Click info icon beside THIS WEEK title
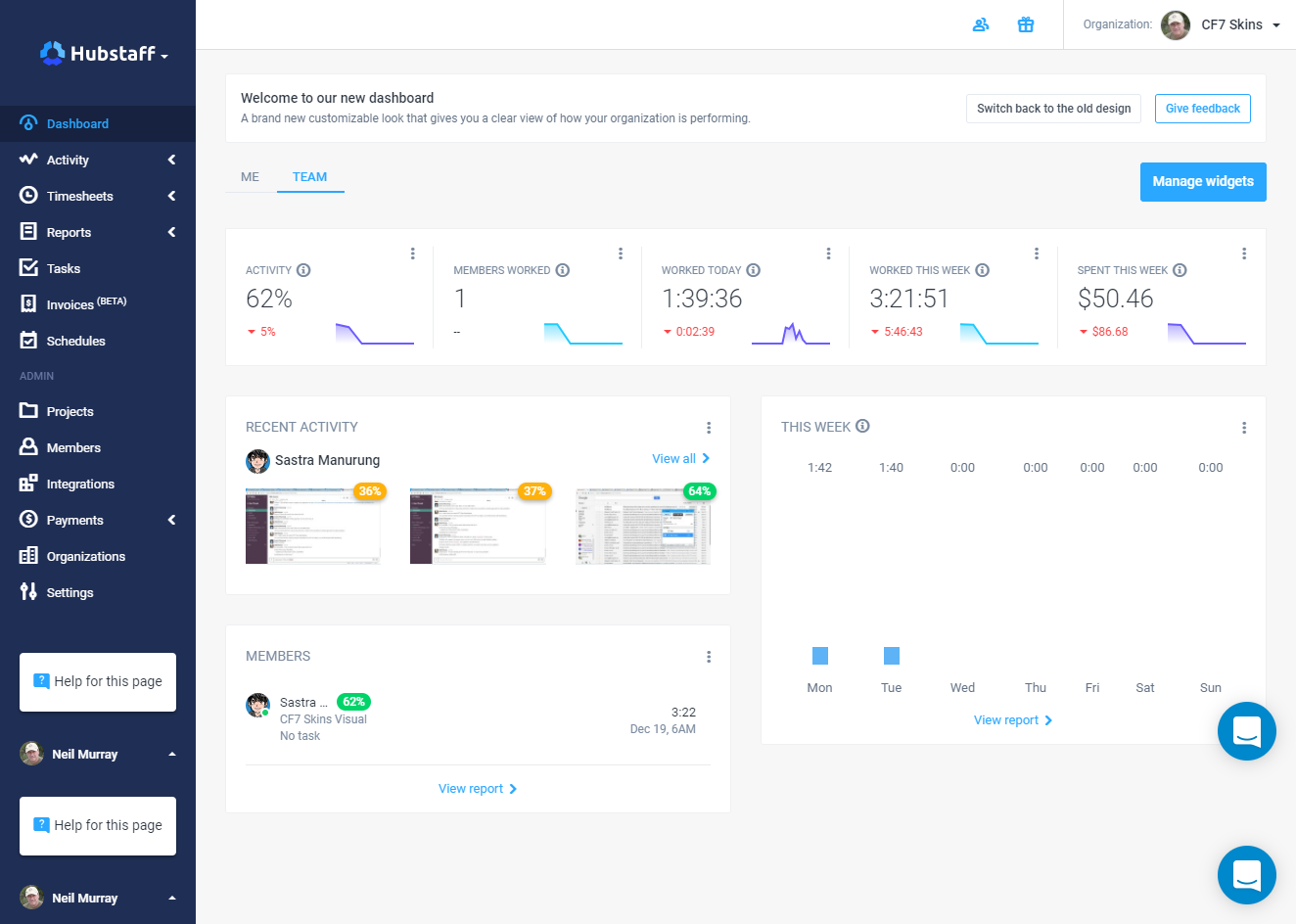 click(x=862, y=426)
